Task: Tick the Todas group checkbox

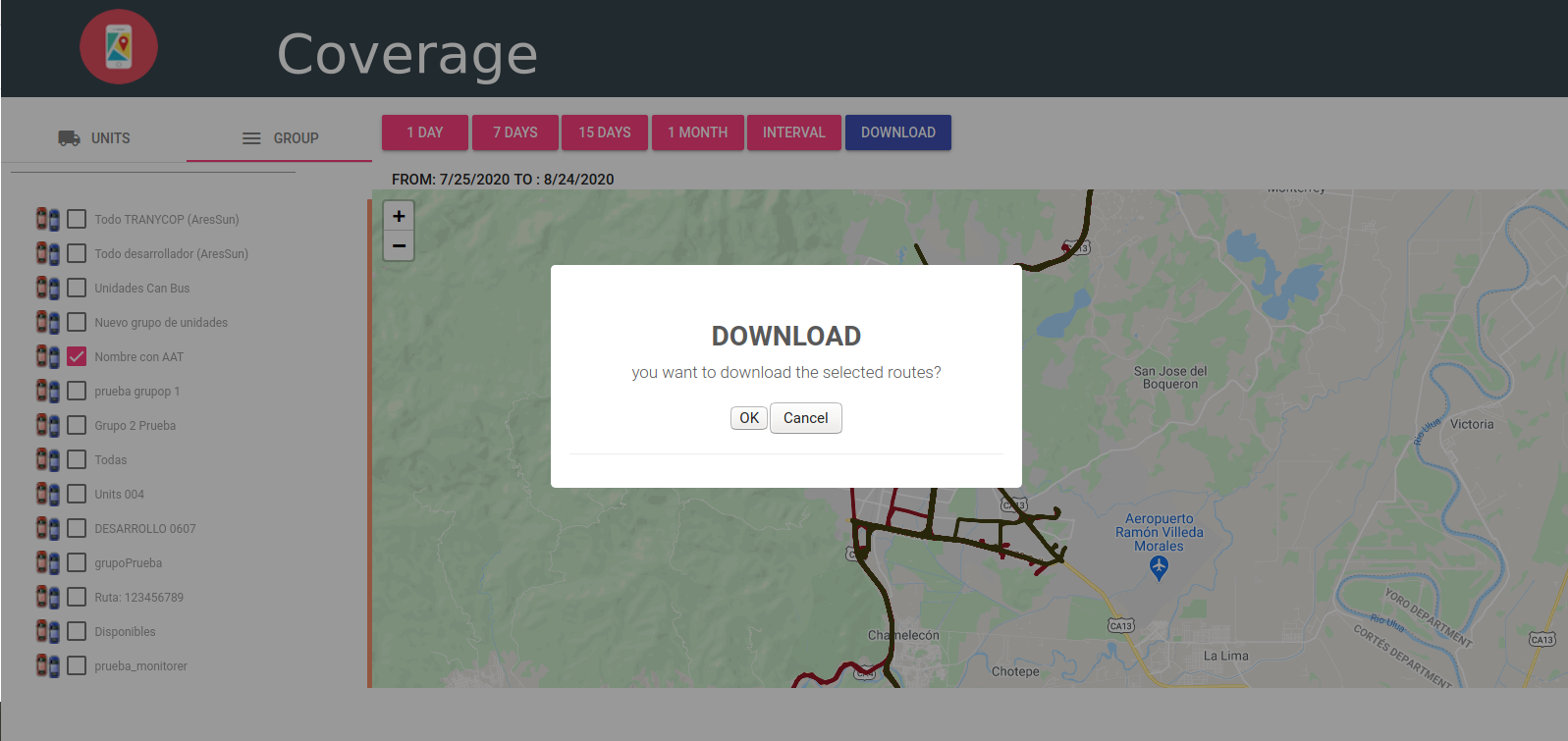Action: click(77, 459)
